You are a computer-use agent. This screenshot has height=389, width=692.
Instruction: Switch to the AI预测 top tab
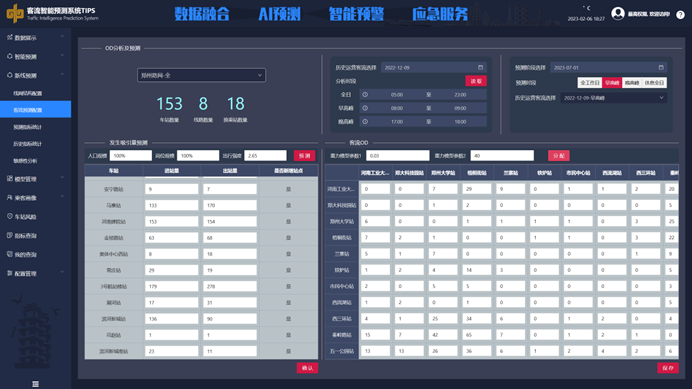click(x=279, y=14)
